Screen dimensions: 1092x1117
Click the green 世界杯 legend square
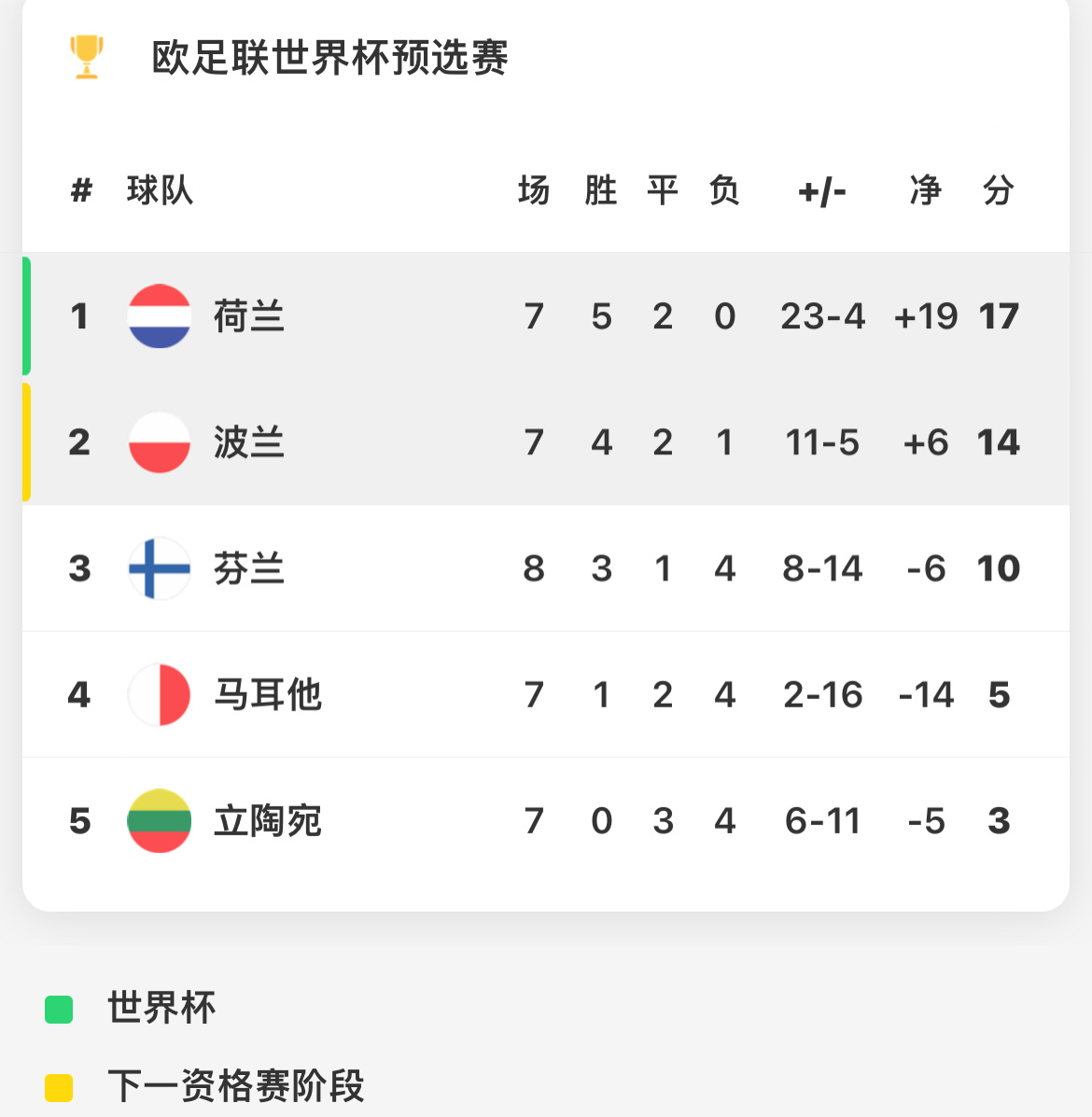point(59,1010)
